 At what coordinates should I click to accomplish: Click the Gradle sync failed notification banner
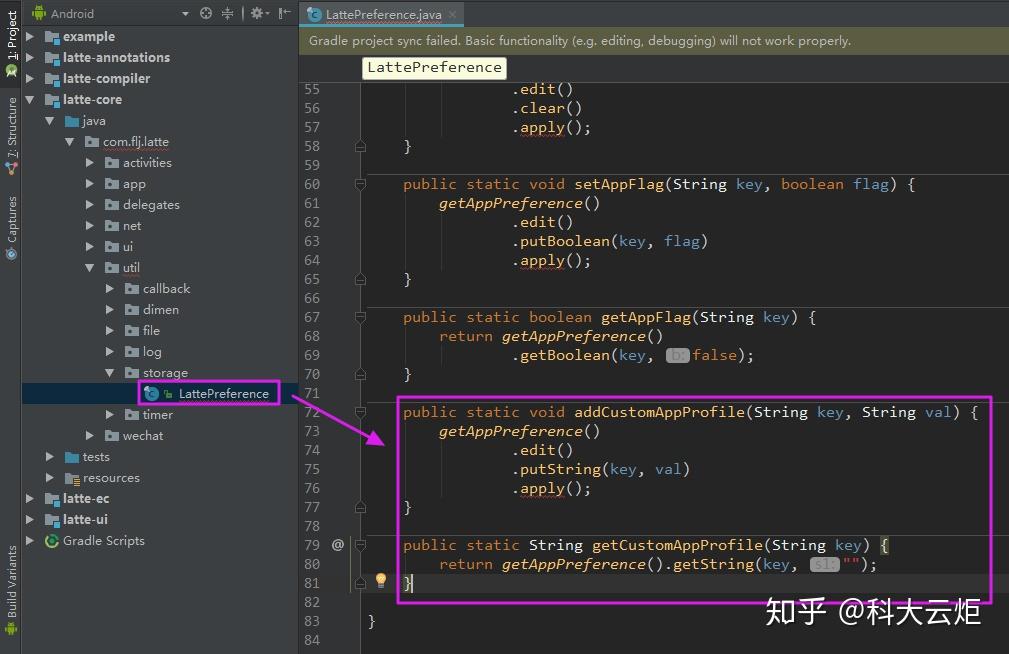654,41
